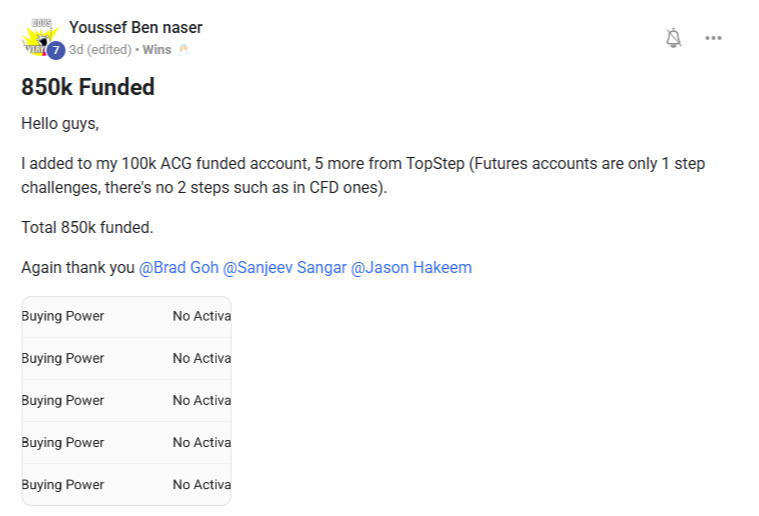Open the author name Youssef Ben naser

tap(136, 27)
